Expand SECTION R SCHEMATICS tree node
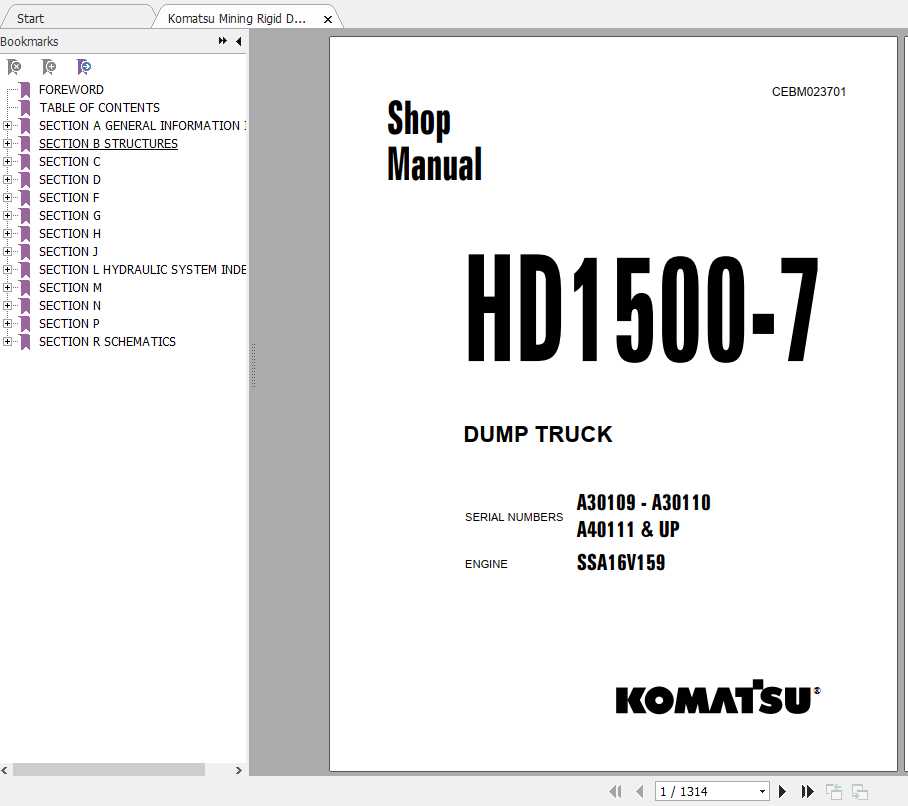This screenshot has width=908, height=806. [x=7, y=341]
